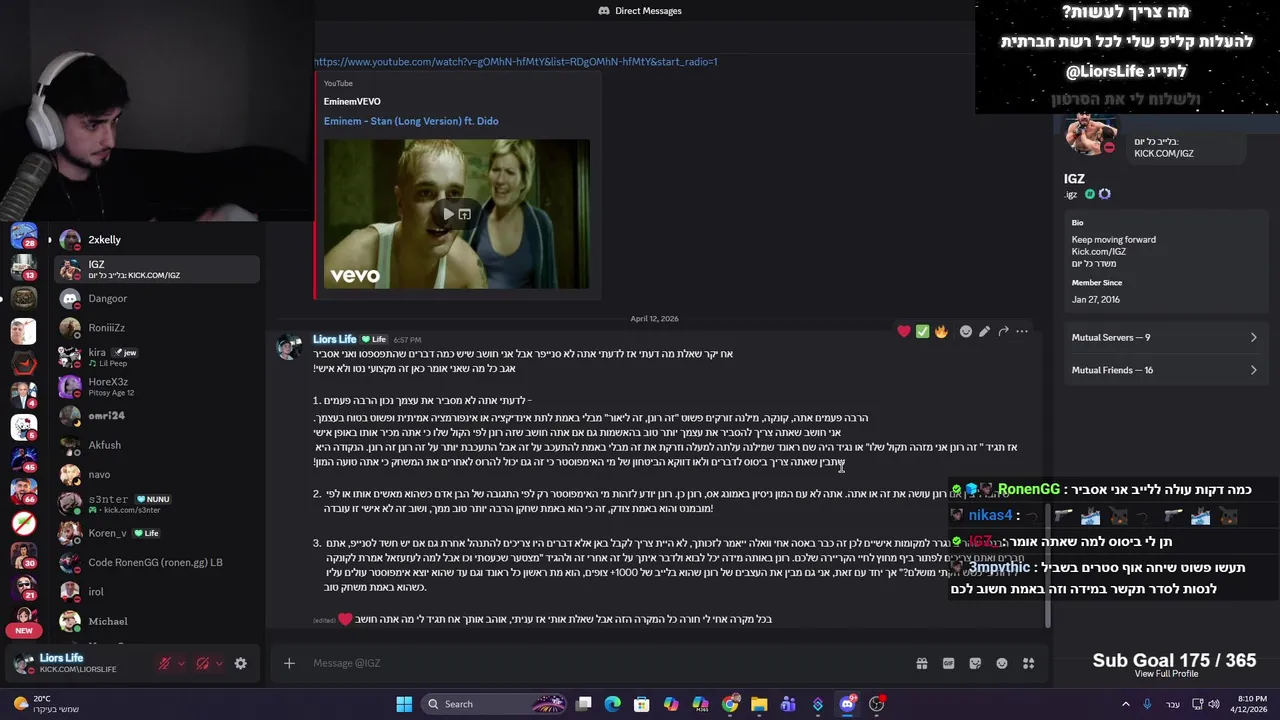Open Eminem - Stan (Long Version) title link
The image size is (1280, 720).
(411, 121)
